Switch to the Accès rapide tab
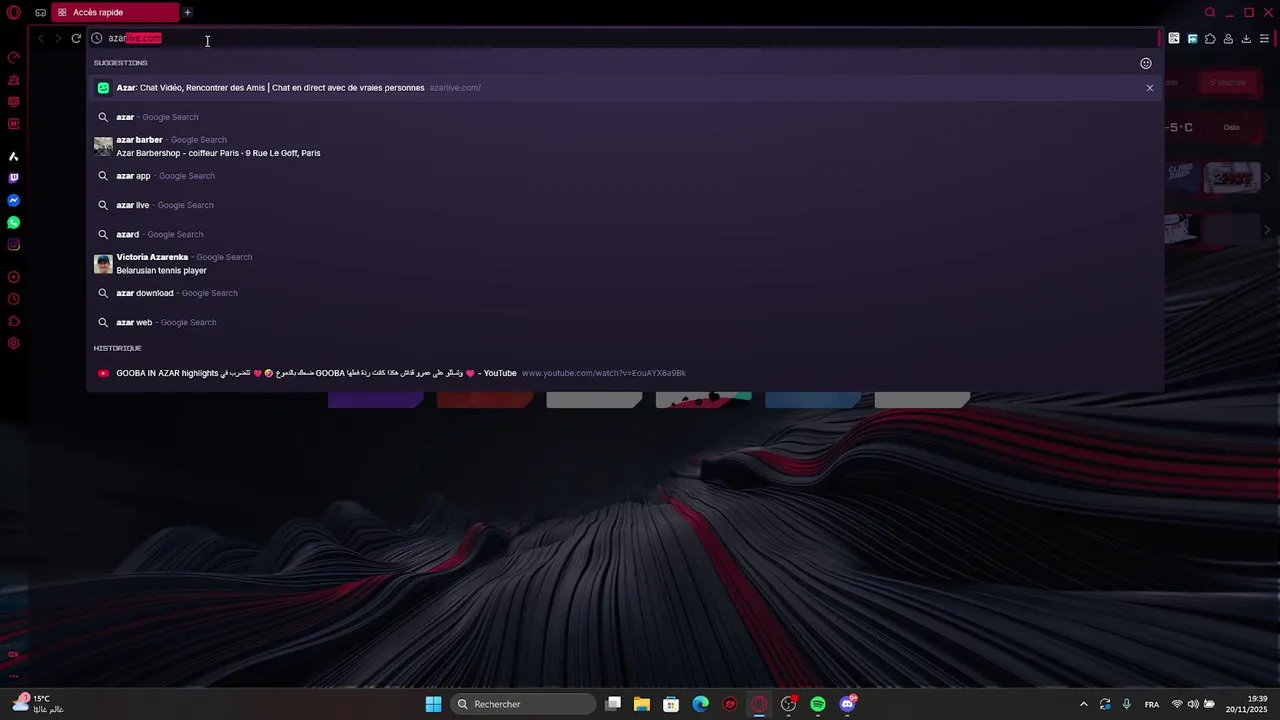The height and width of the screenshot is (720, 1280). pyautogui.click(x=114, y=13)
